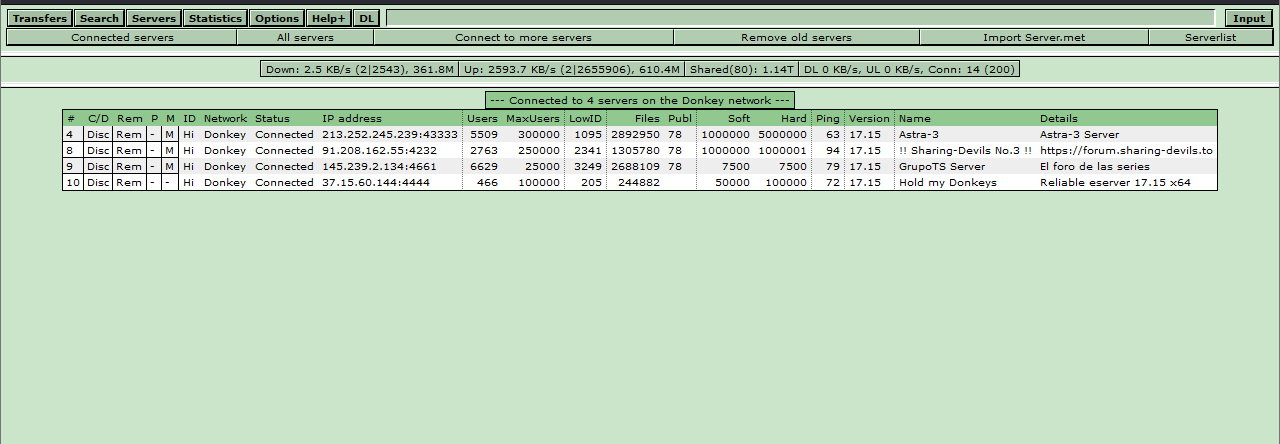Click the Help+ button
Image resolution: width=1280 pixels, height=444 pixels.
[x=328, y=18]
